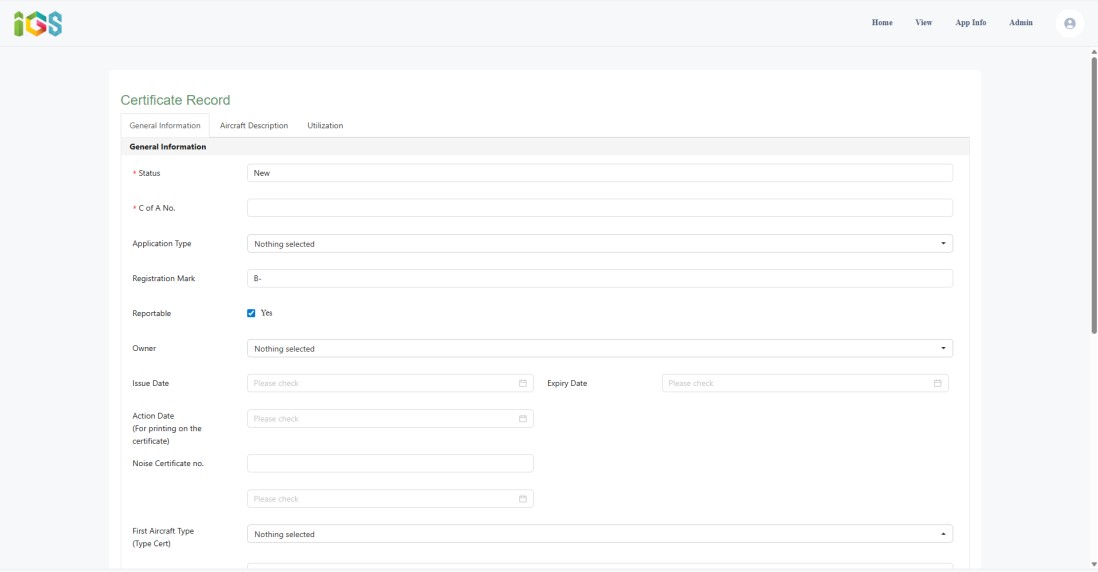
Task: Switch to the Utilization tab
Action: click(325, 125)
